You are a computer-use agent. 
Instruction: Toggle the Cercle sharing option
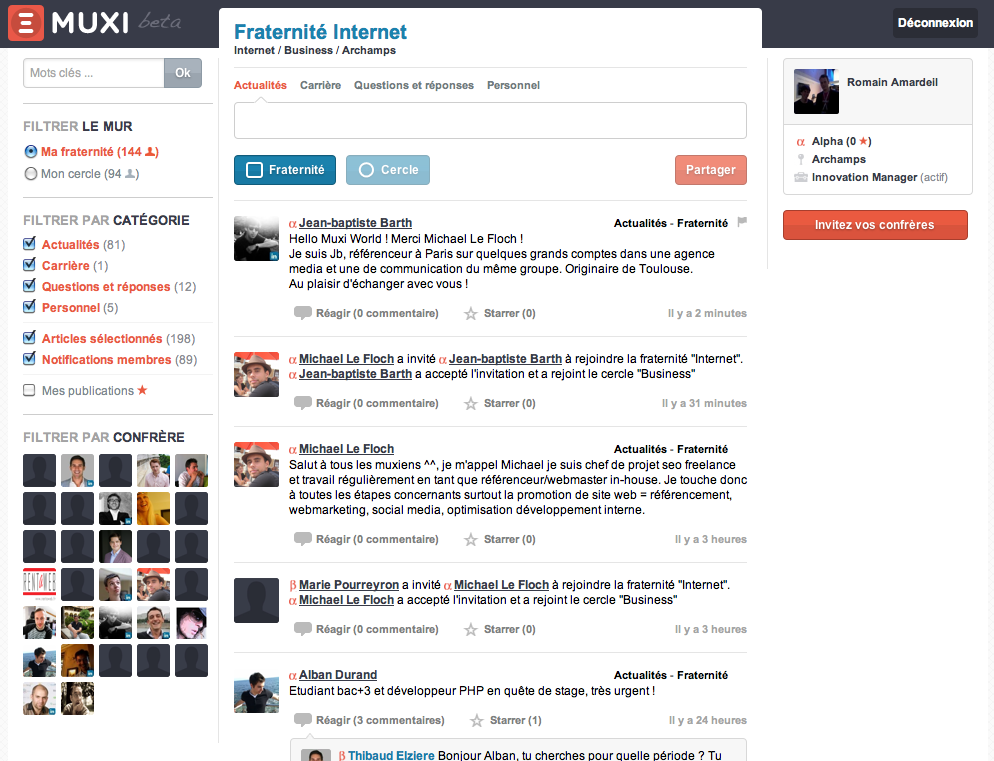pyautogui.click(x=388, y=170)
